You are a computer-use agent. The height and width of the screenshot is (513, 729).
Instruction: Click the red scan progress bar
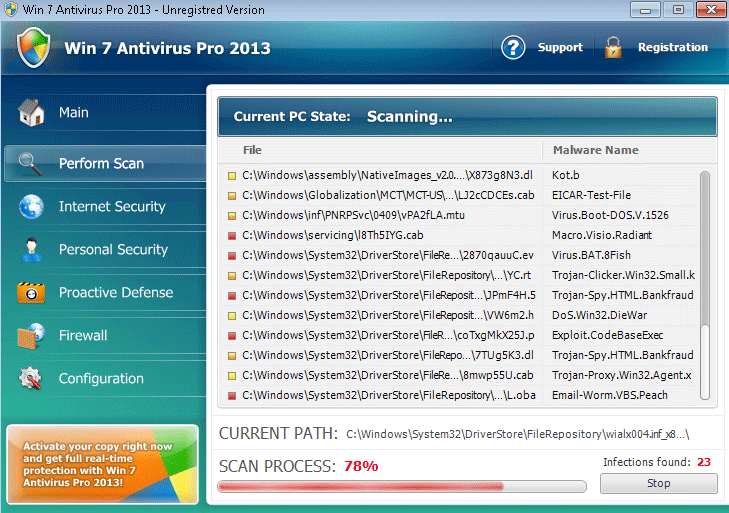(402, 487)
